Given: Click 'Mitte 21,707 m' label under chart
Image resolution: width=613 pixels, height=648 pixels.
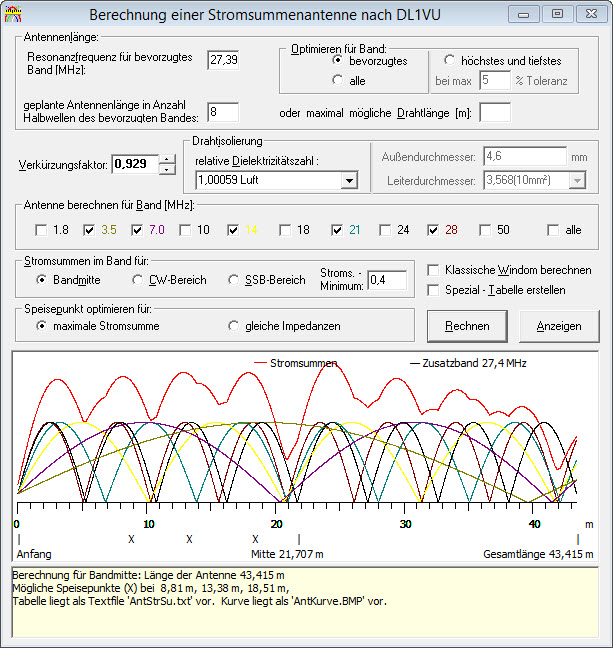Looking at the screenshot, I should [x=287, y=554].
